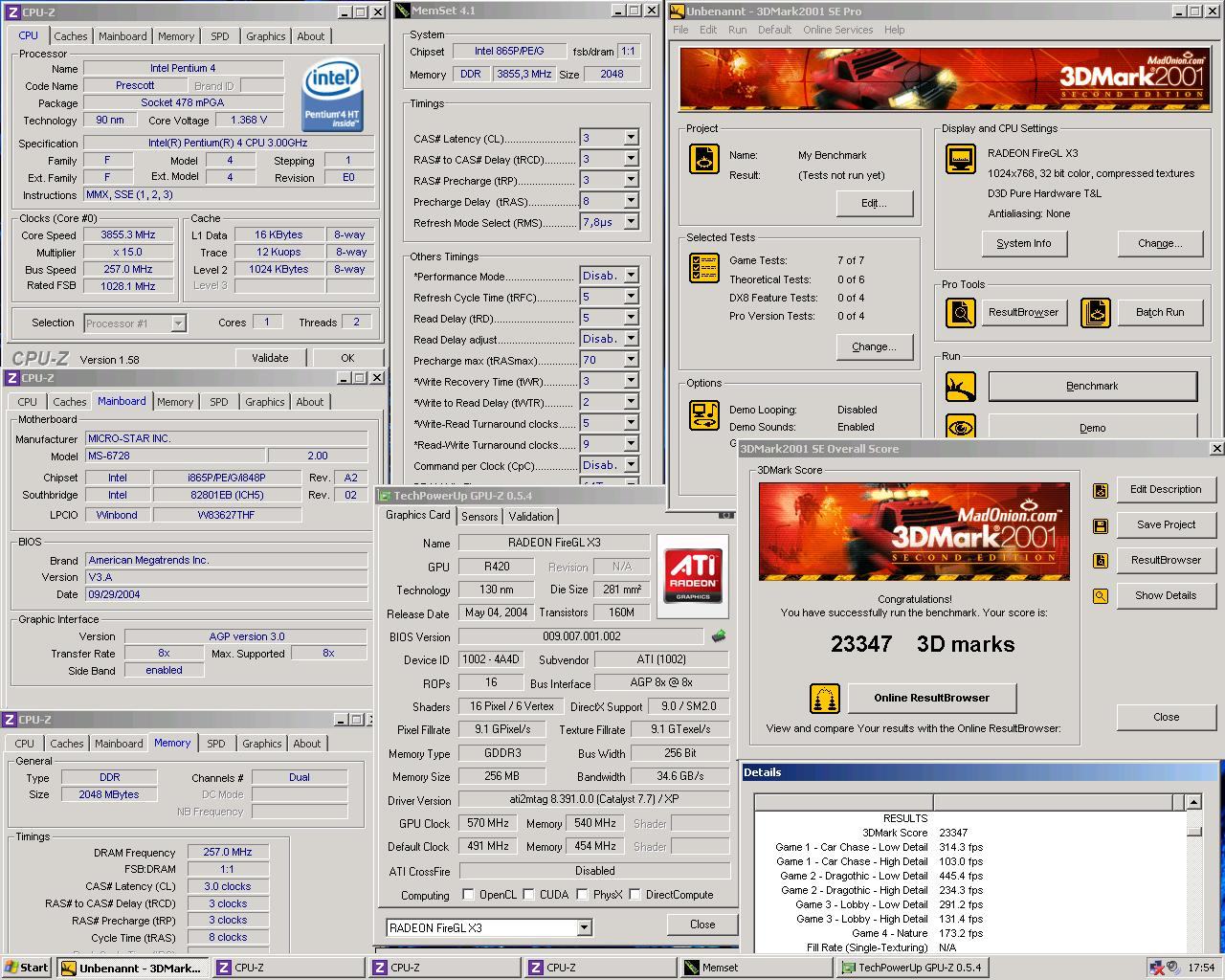
Task: Open the CAS# Latency dropdown in MemSet
Action: [x=631, y=138]
